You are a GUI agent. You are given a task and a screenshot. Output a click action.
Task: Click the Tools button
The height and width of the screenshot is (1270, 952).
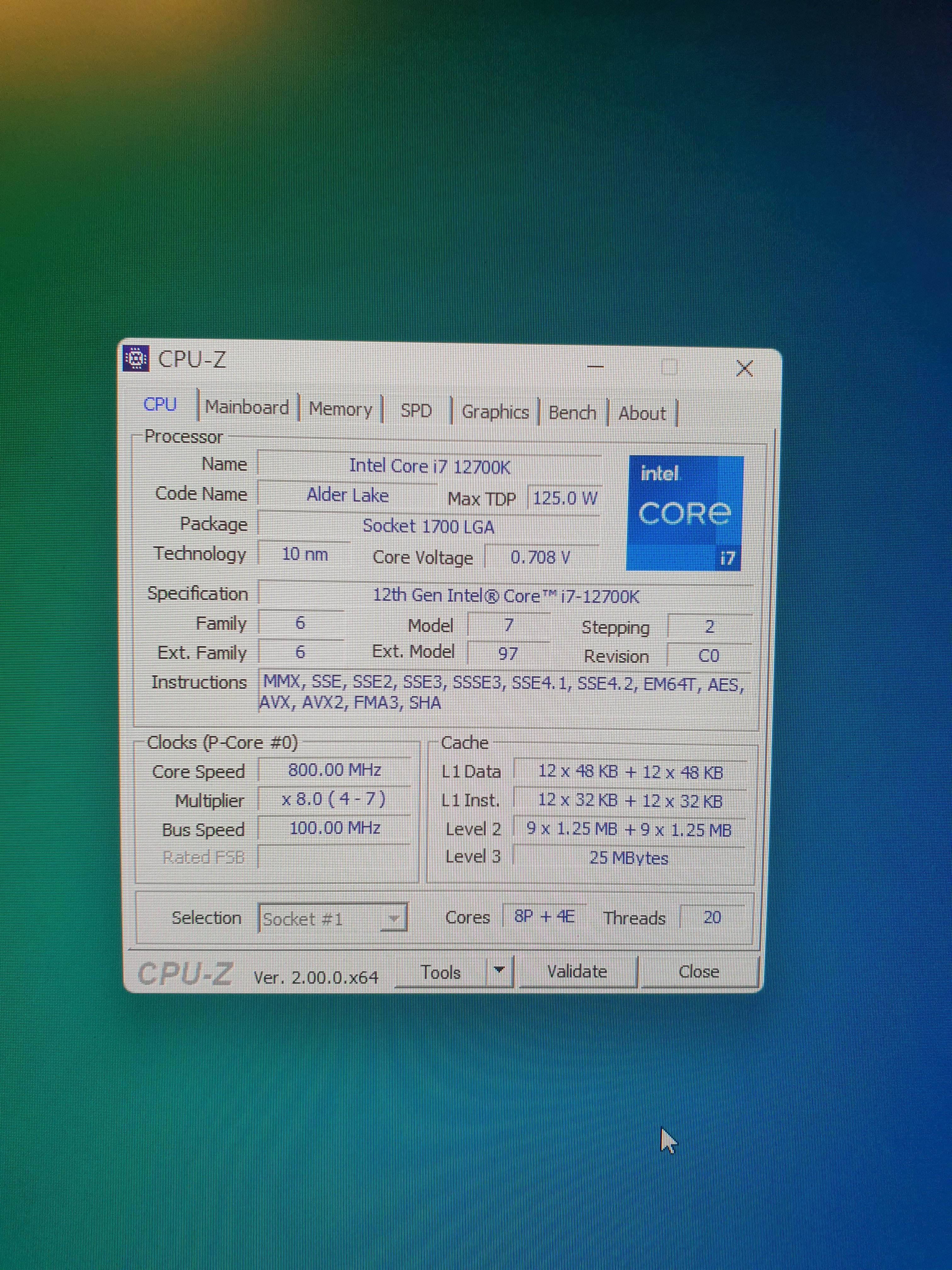tap(441, 972)
